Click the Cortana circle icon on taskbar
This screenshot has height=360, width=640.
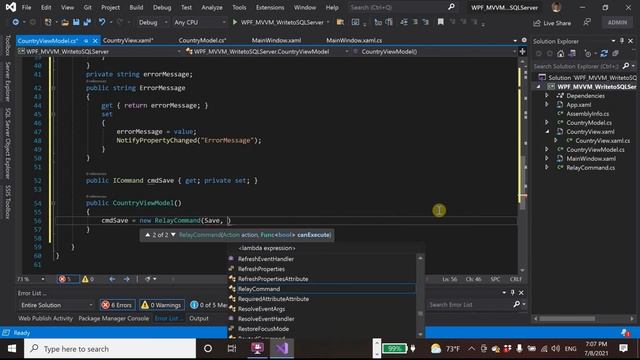[x=208, y=349]
